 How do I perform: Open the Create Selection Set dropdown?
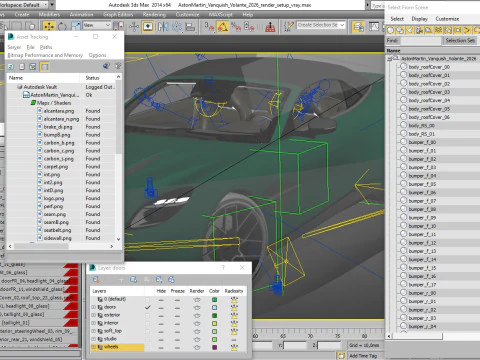tap(321, 25)
